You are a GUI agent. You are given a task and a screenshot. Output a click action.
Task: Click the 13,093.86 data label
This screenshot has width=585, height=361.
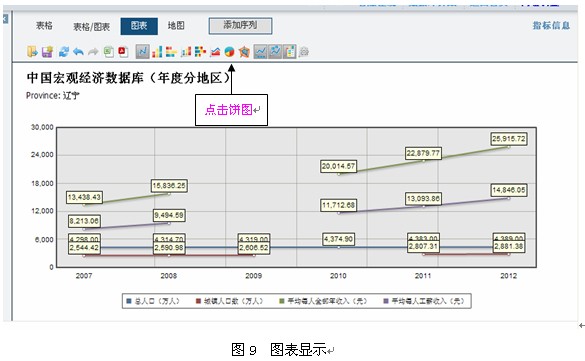point(423,198)
